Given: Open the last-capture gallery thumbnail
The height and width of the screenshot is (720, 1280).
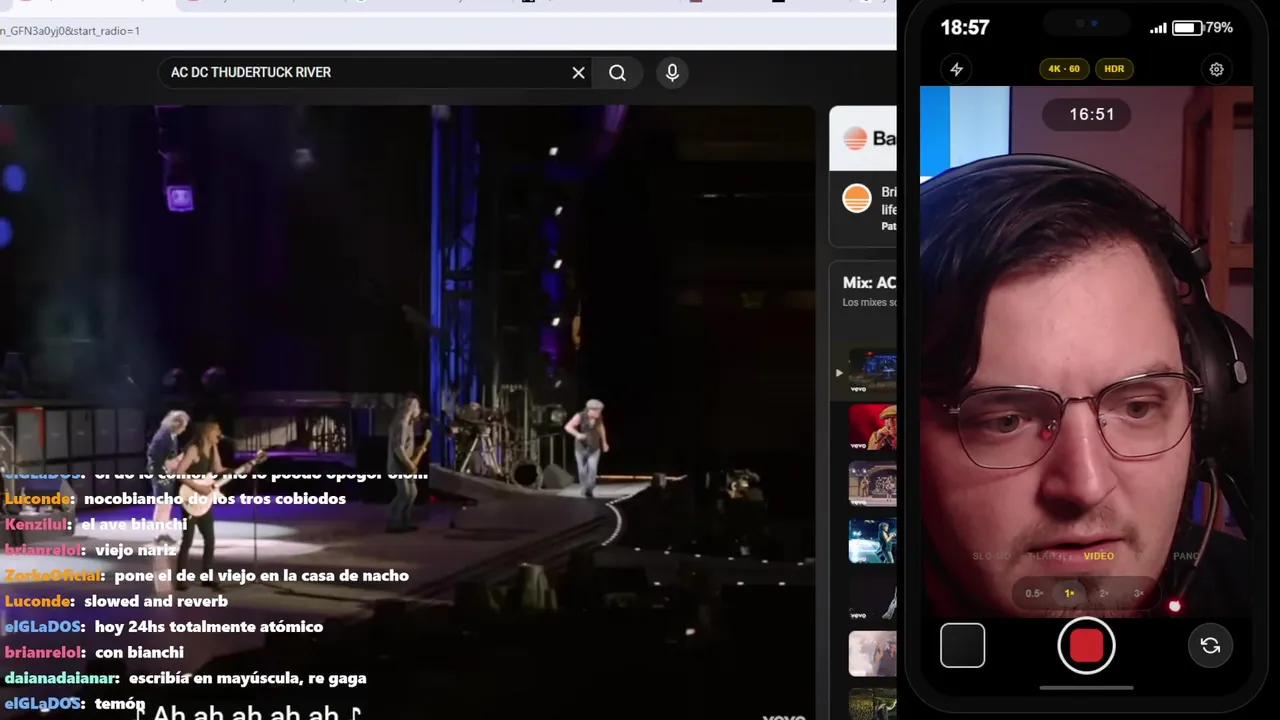Looking at the screenshot, I should [962, 646].
